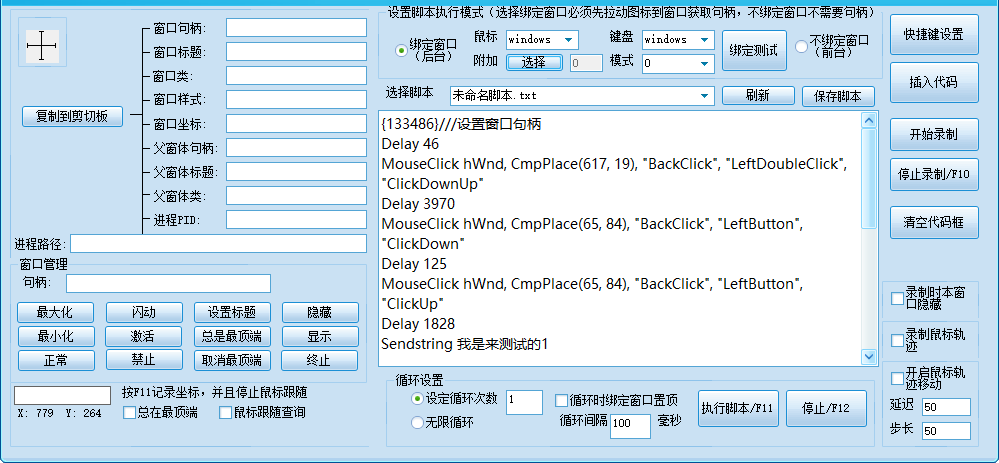Click 停止录制/F10 button

tap(933, 175)
